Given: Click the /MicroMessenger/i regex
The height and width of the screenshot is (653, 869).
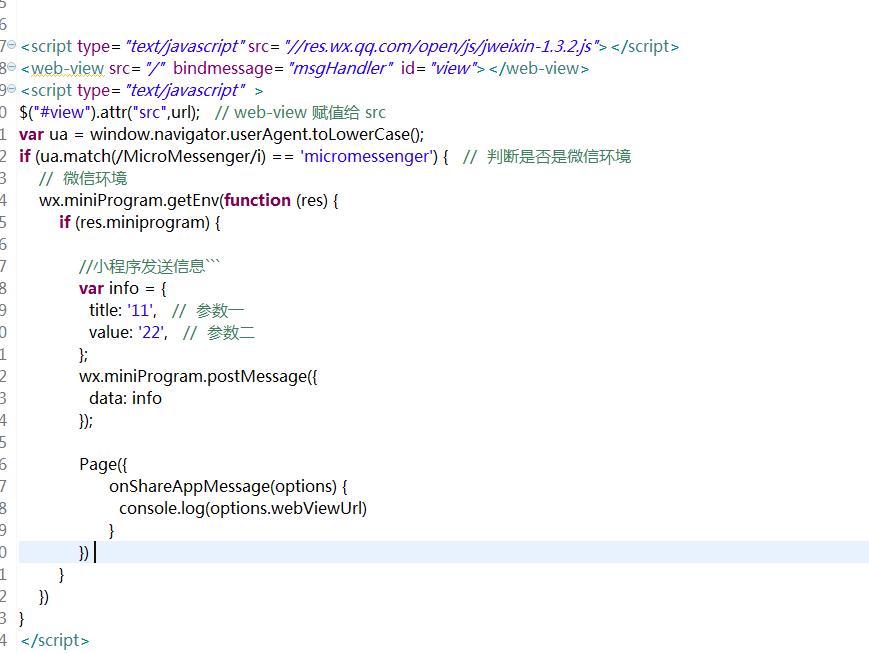Looking at the screenshot, I should point(189,156).
